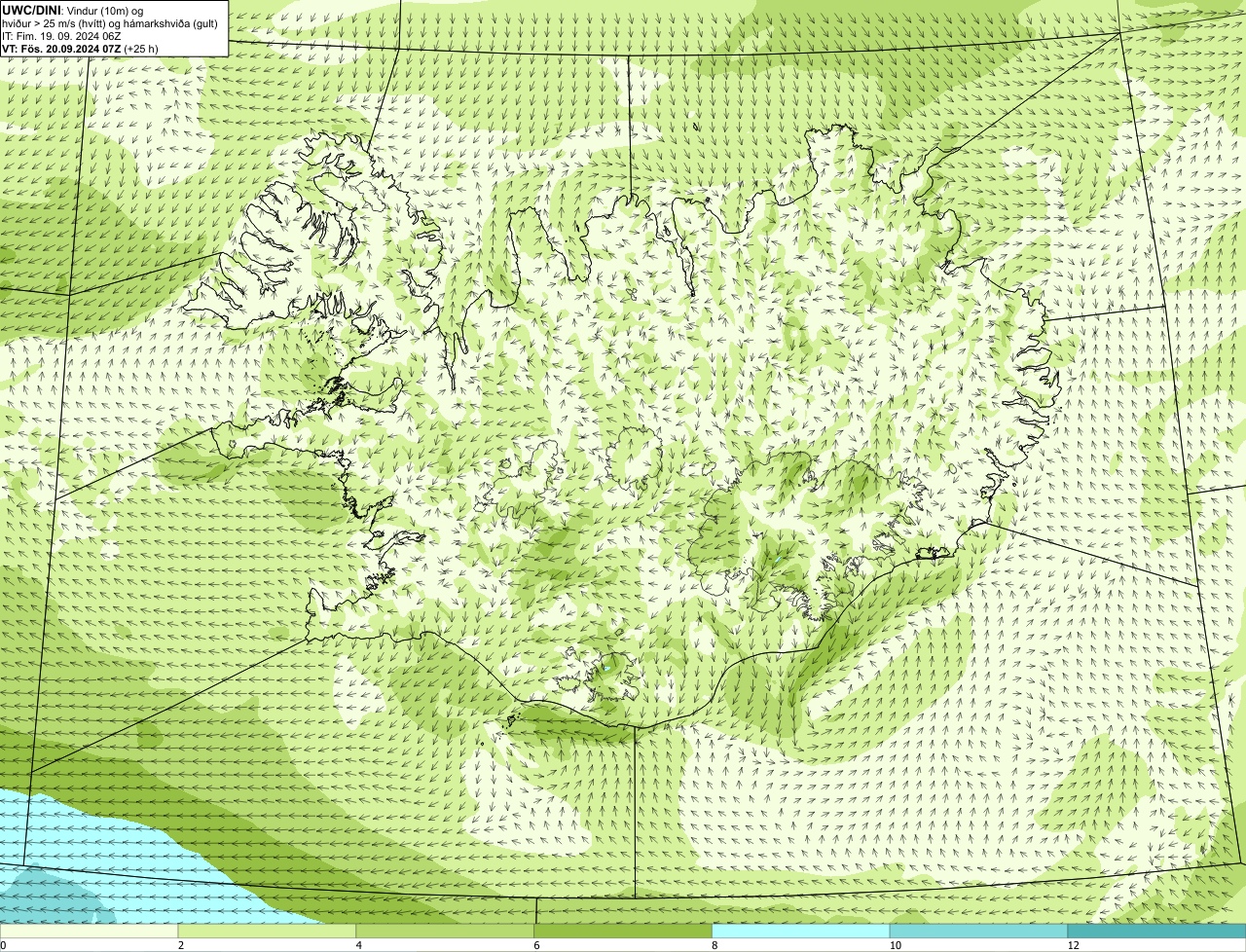Click the medium green 4–6 color bar segment

point(446,931)
